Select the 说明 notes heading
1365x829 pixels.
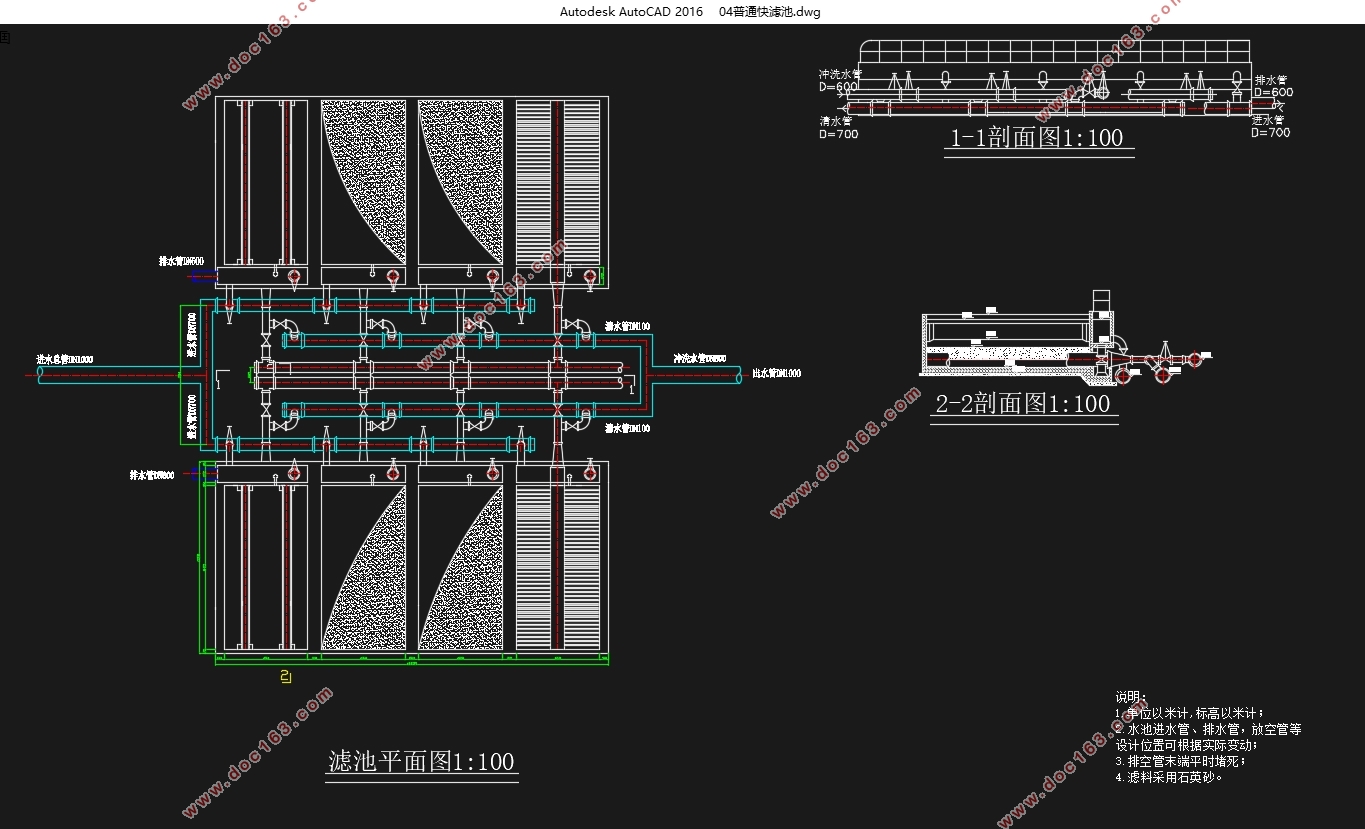1131,697
